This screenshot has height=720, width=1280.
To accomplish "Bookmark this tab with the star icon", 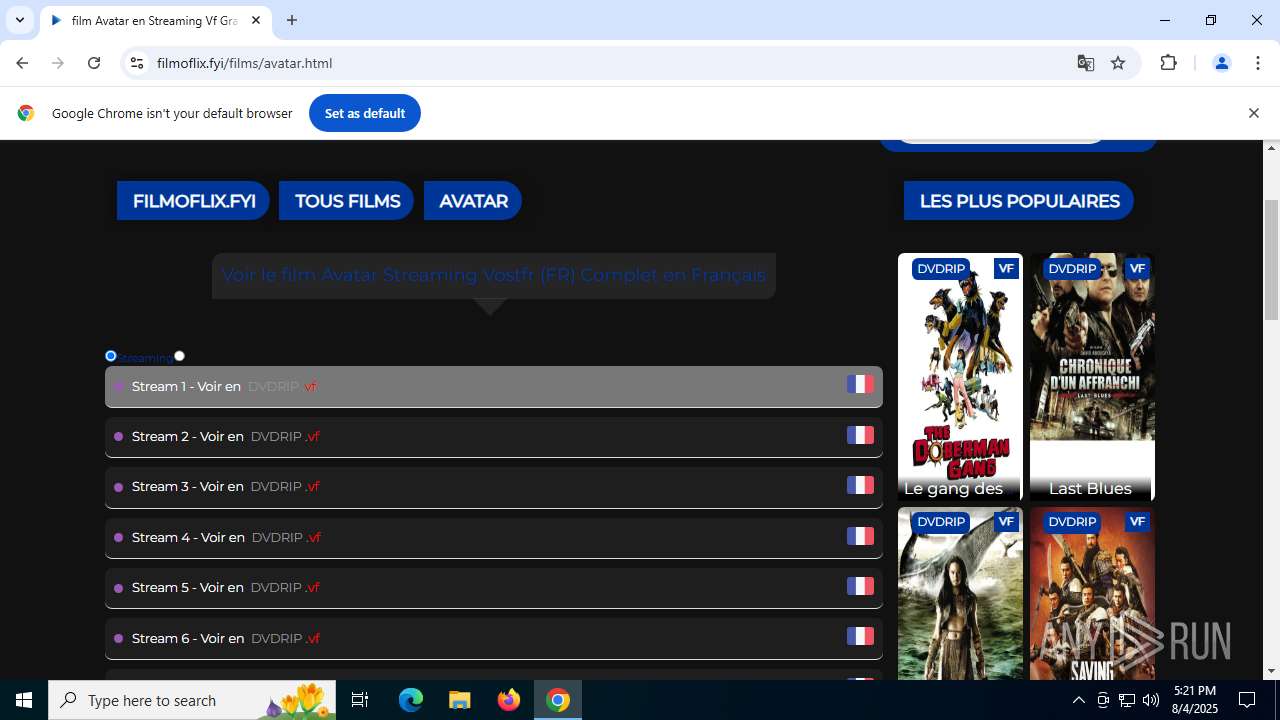I will [x=1118, y=63].
